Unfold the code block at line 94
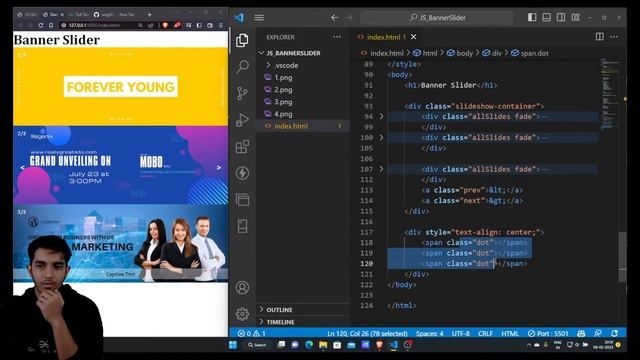Viewport: 640px width, 360px height. (x=381, y=117)
